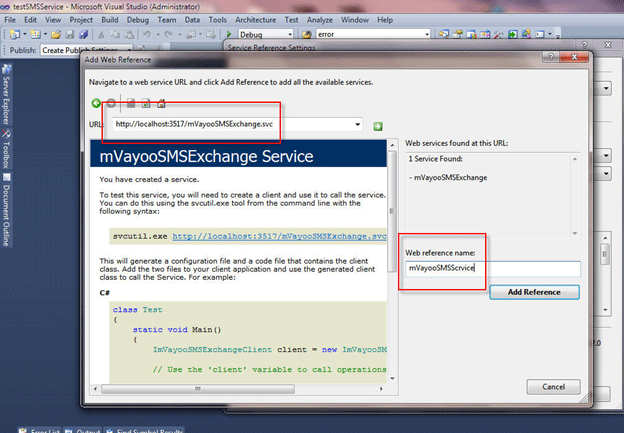The height and width of the screenshot is (433, 624).
Task: Click the green Go arrow beside URL
Action: pyautogui.click(x=378, y=127)
